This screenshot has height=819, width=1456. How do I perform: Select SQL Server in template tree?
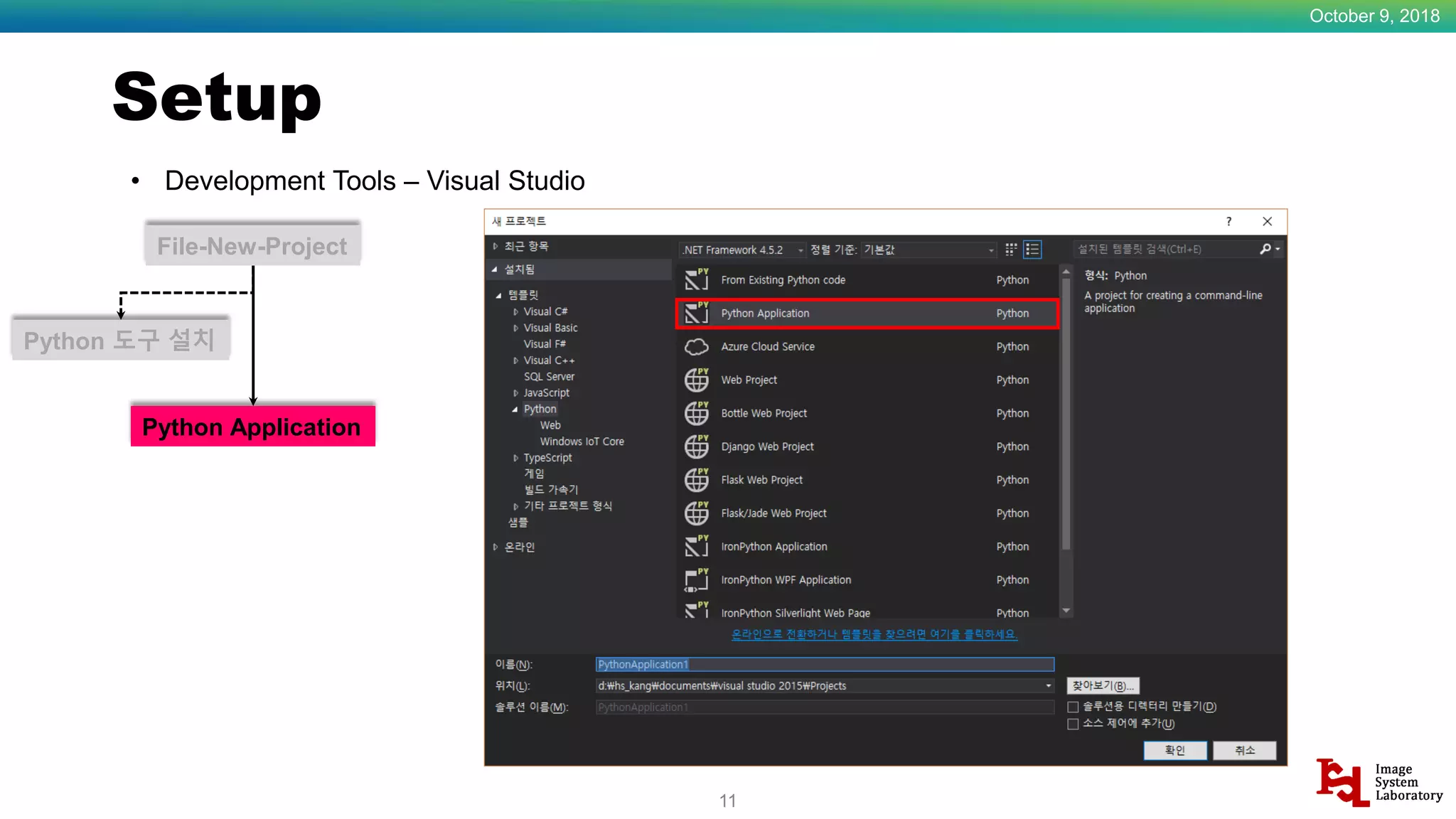(x=549, y=377)
